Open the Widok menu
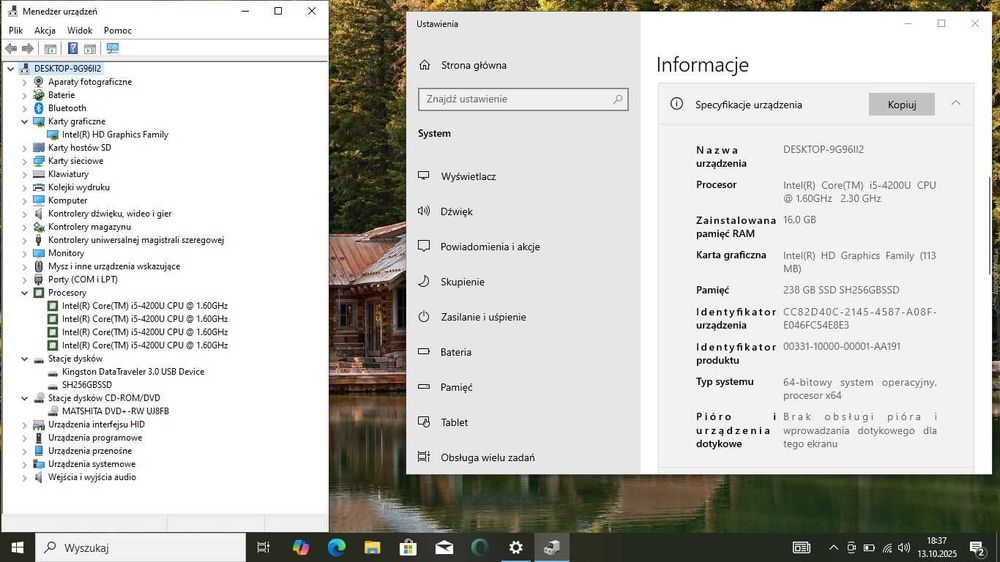Viewport: 1000px width, 562px height. coord(80,31)
